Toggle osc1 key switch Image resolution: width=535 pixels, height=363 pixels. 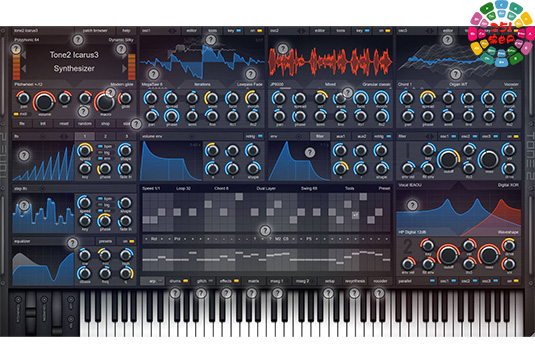tap(238, 31)
